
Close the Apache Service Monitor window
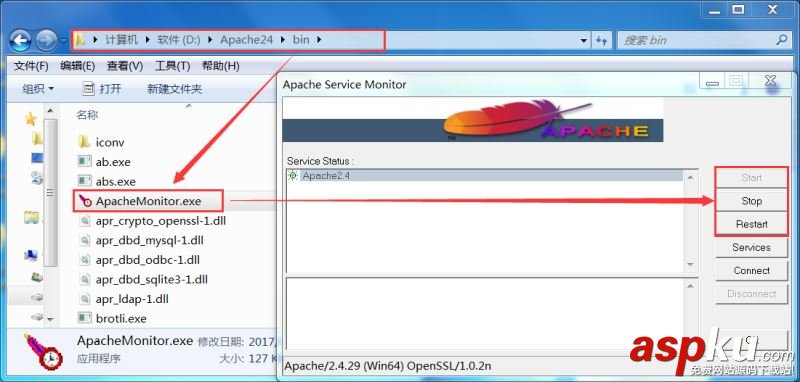769,81
